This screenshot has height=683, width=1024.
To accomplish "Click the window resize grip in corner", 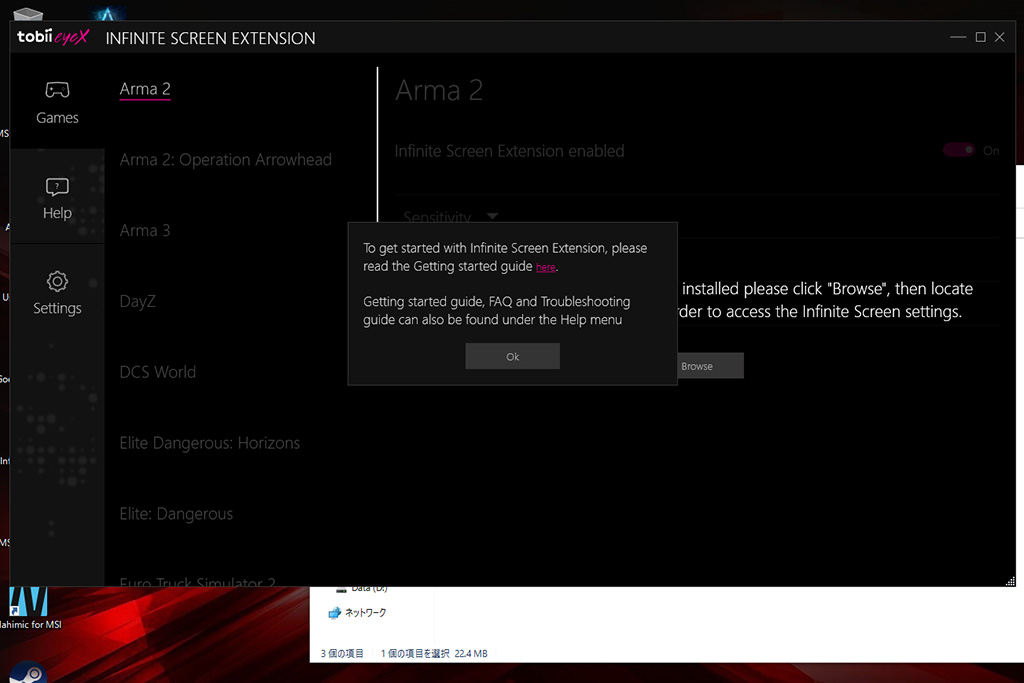I will pos(1010,580).
